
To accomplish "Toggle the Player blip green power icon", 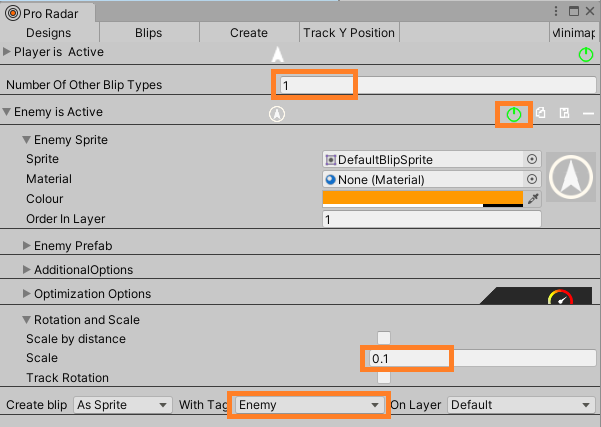I will [x=586, y=54].
